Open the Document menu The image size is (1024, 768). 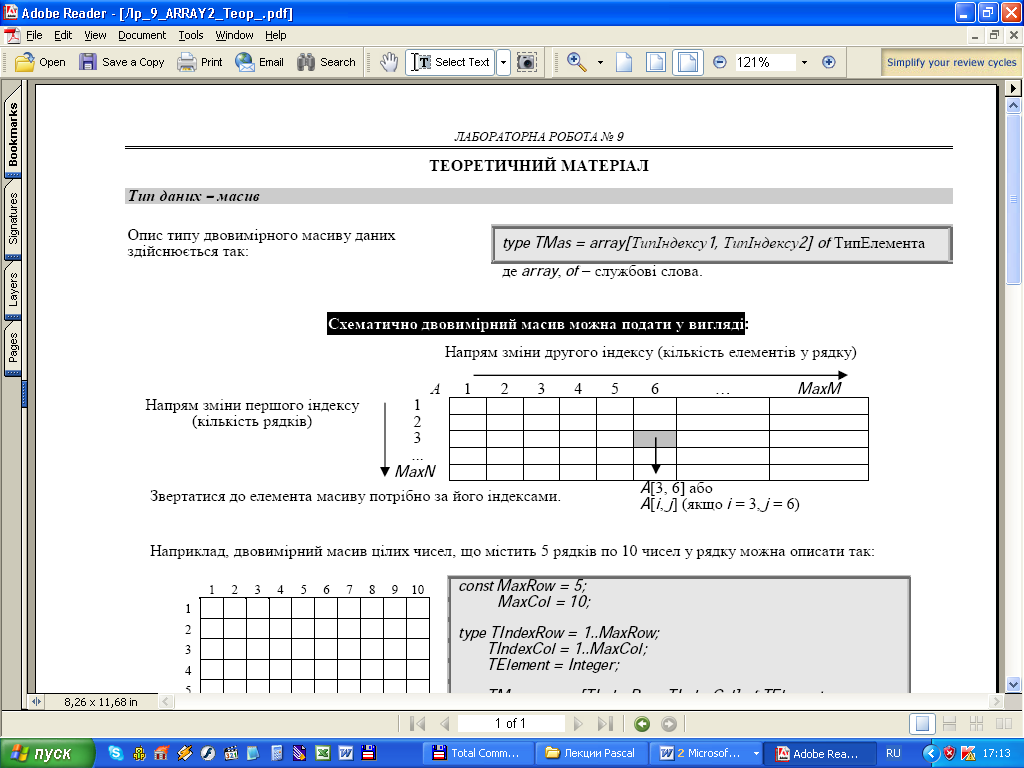pyautogui.click(x=142, y=35)
